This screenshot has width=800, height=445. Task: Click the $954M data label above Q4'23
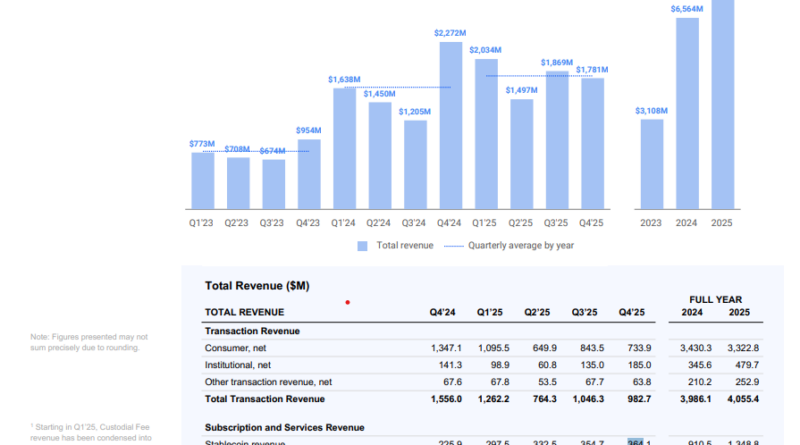point(309,131)
